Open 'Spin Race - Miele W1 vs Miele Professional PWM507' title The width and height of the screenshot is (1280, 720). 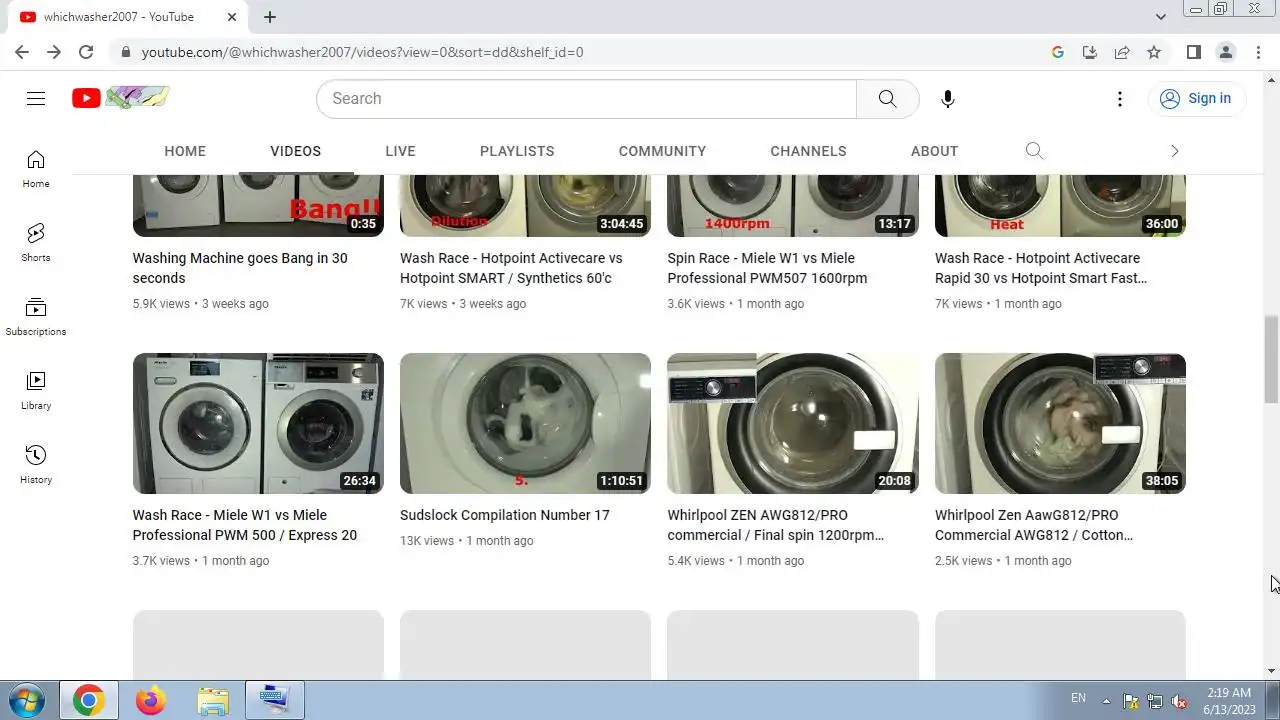click(767, 268)
